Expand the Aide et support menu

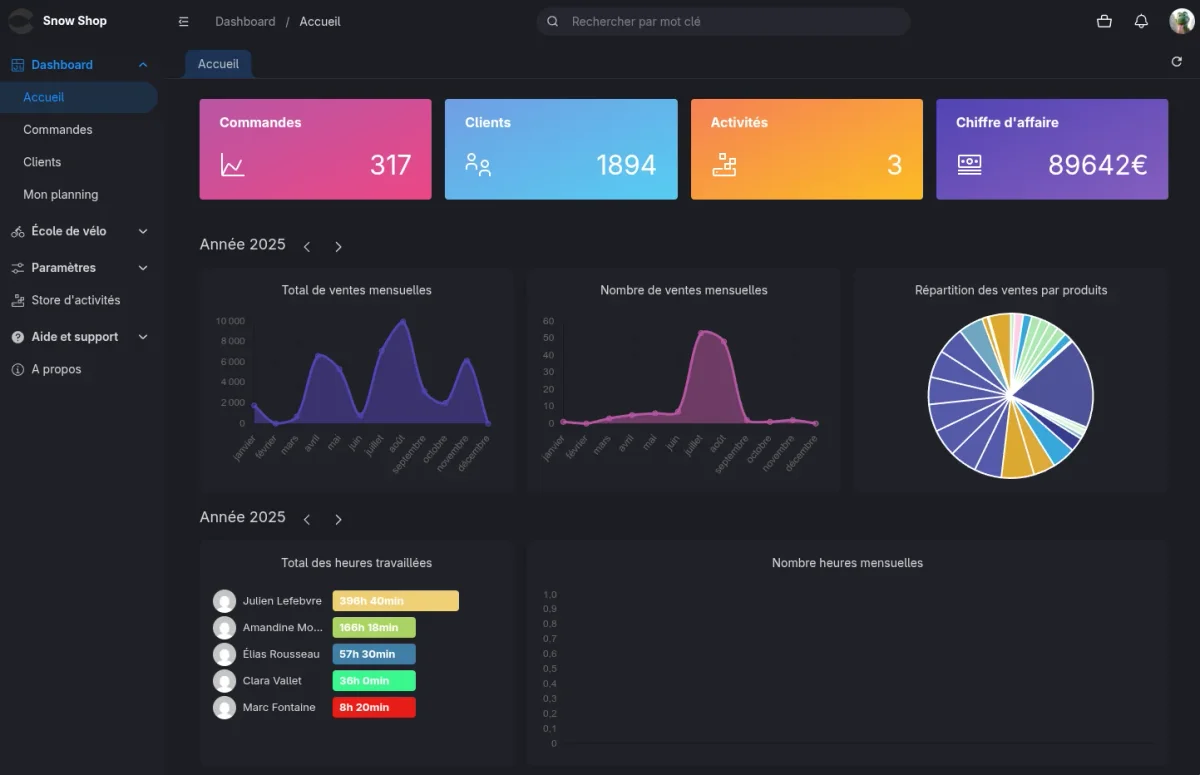tap(142, 337)
